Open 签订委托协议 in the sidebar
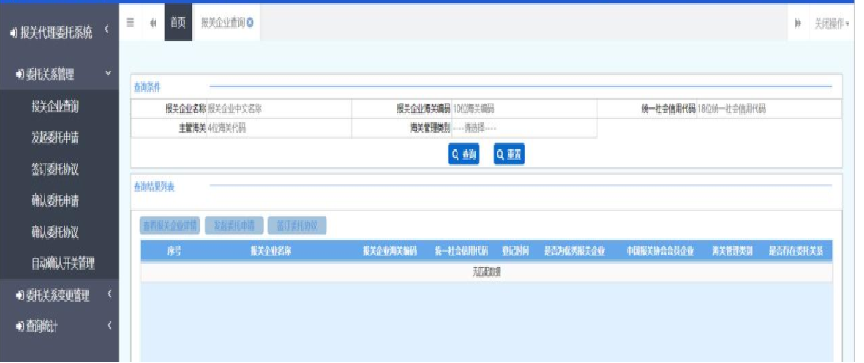Image resolution: width=864 pixels, height=363 pixels. [55, 170]
